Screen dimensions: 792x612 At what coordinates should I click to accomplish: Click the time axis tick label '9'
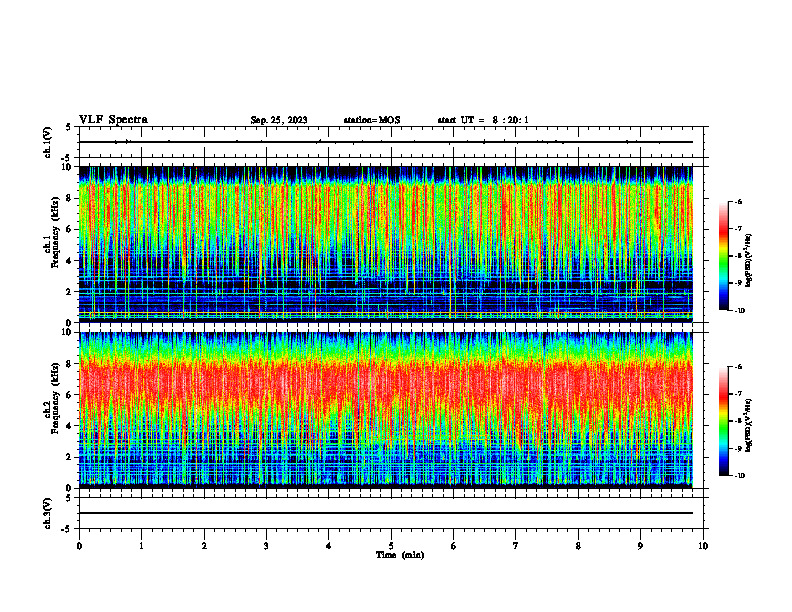point(640,546)
